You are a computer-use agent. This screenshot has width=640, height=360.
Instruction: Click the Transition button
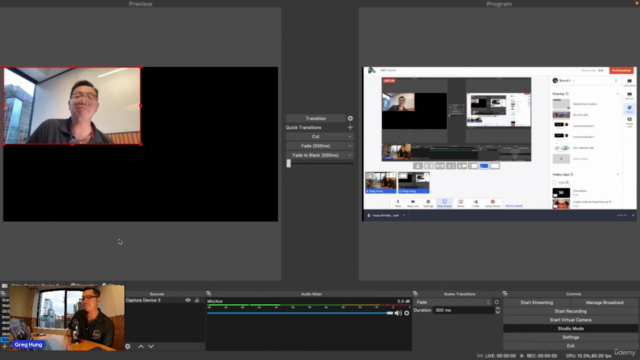[x=316, y=118]
